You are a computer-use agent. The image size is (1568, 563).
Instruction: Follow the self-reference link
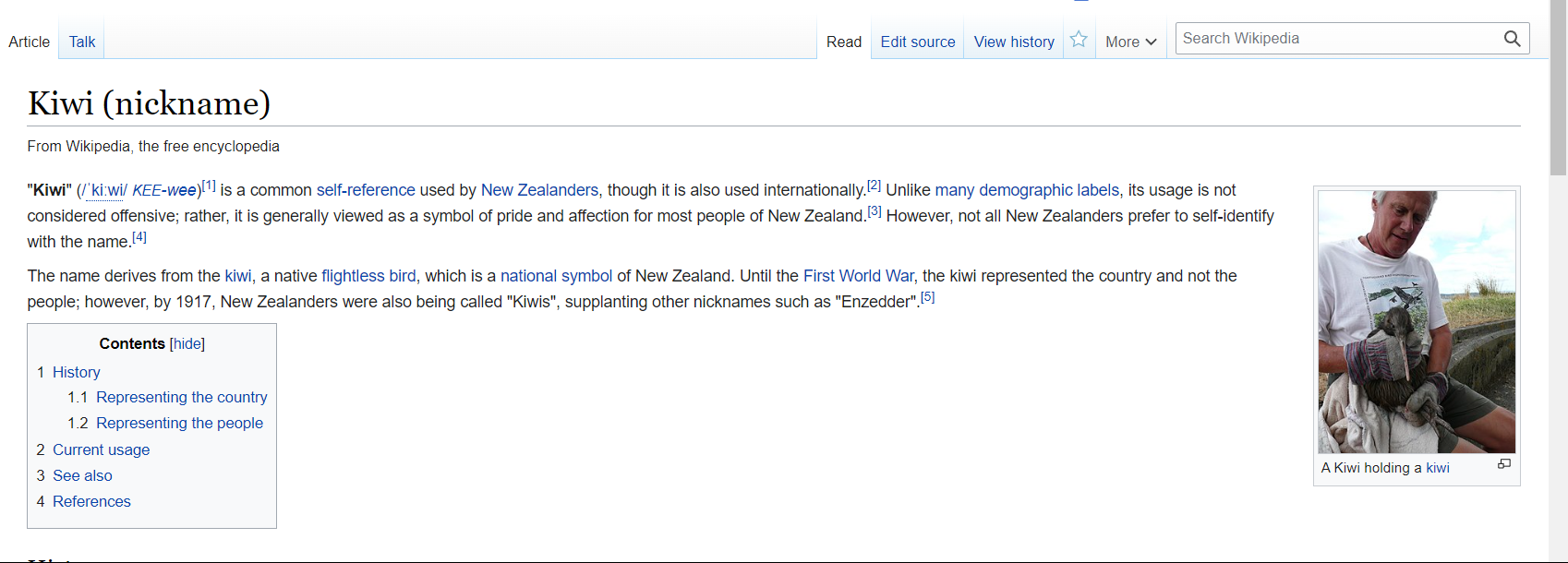pyautogui.click(x=366, y=190)
